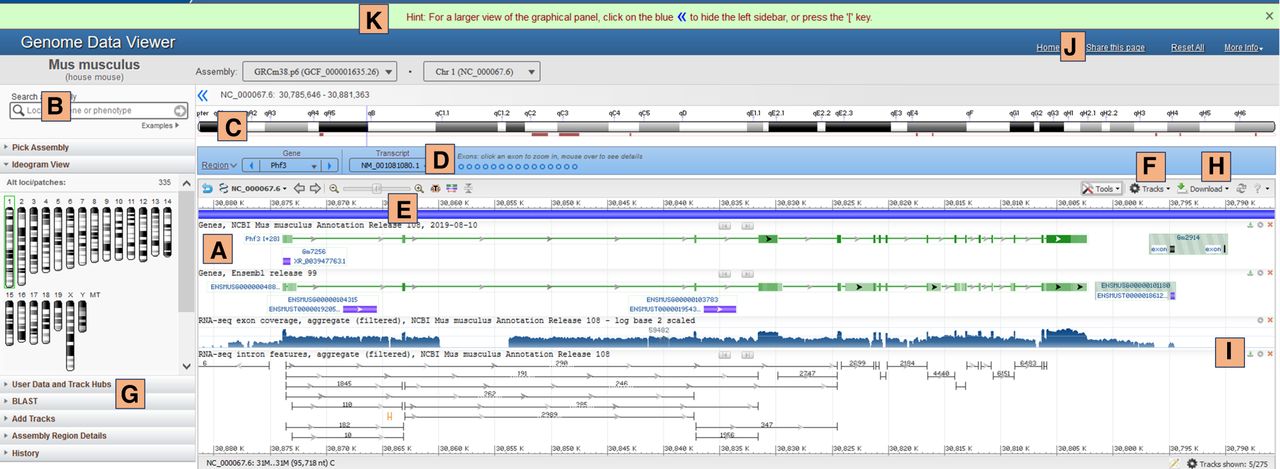Open the More Info menu
The width and height of the screenshot is (1280, 469).
(x=1243, y=47)
